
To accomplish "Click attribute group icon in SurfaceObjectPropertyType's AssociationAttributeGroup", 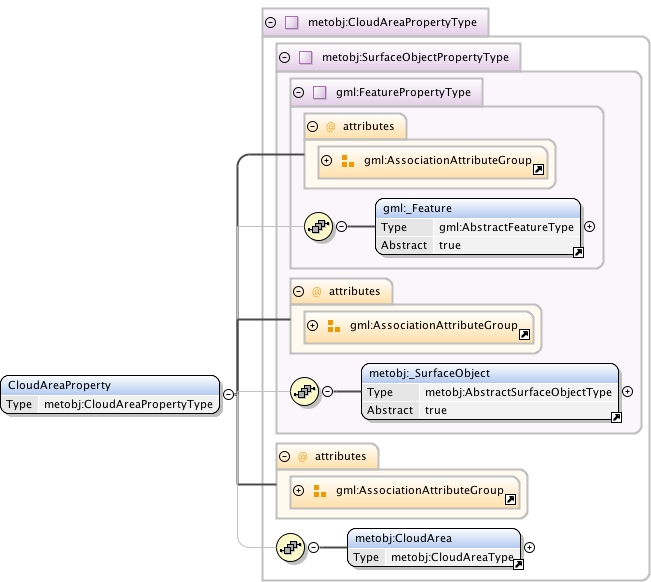I will (x=333, y=326).
